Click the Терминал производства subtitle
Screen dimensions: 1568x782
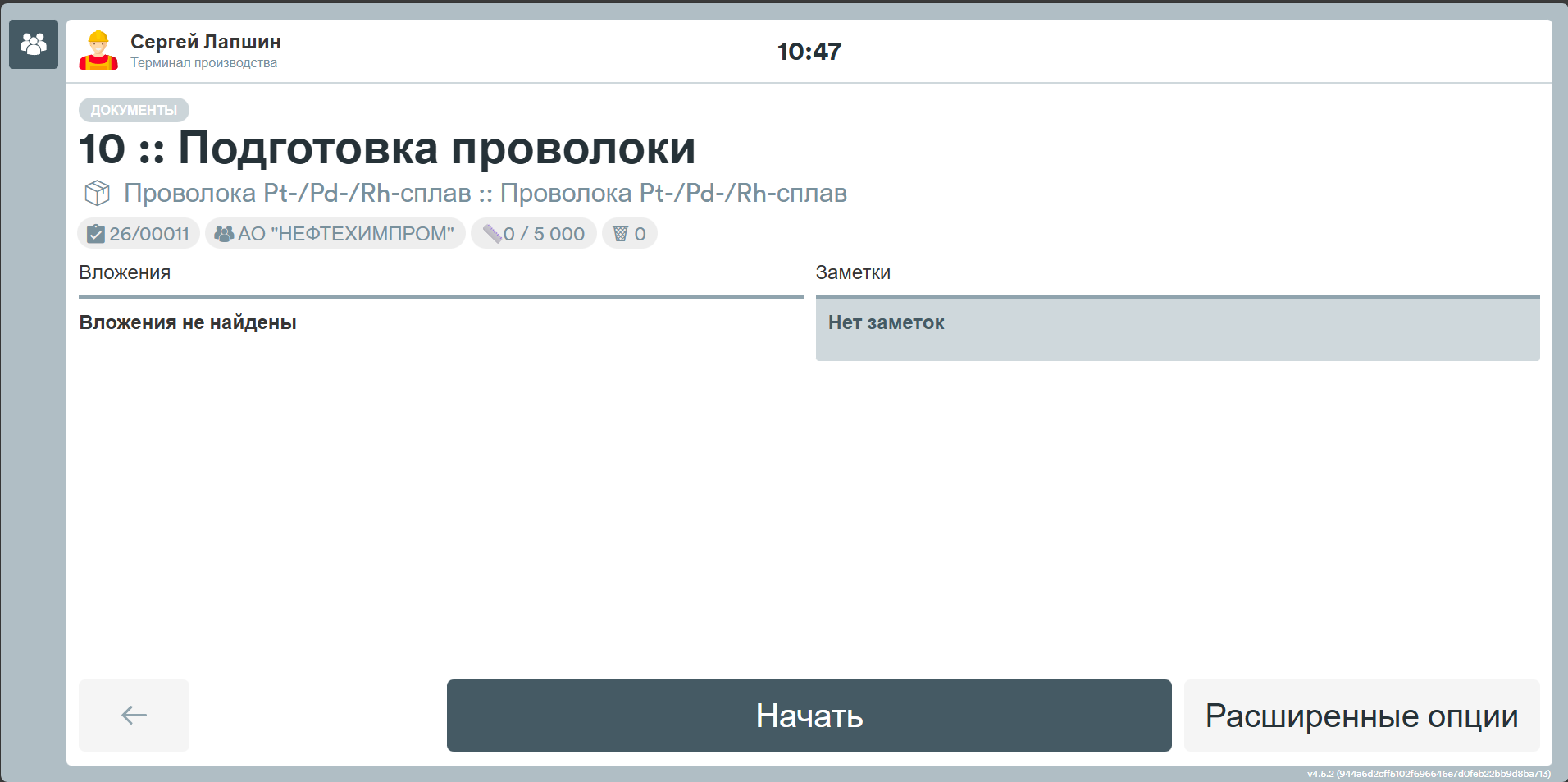[203, 63]
